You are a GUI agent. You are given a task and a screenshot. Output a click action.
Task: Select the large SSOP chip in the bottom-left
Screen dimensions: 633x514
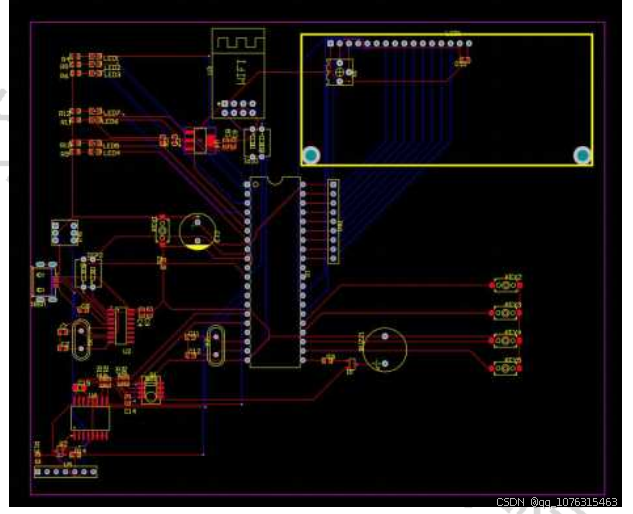coord(90,418)
